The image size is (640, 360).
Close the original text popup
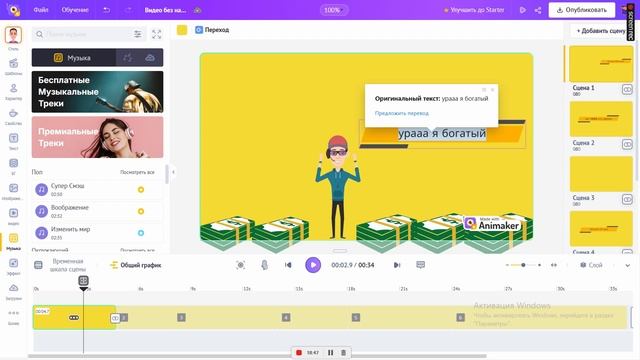tap(493, 89)
